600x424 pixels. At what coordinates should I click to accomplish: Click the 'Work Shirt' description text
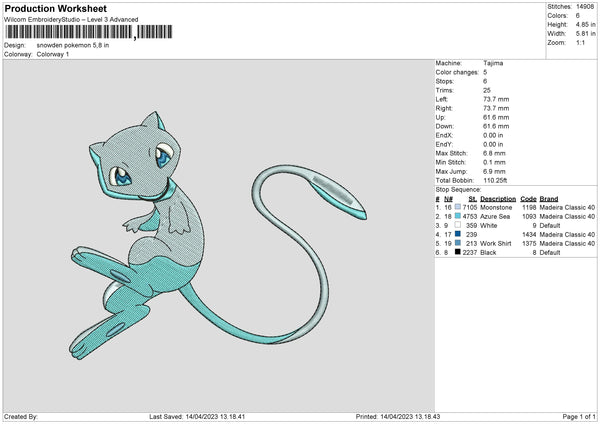[x=496, y=243]
